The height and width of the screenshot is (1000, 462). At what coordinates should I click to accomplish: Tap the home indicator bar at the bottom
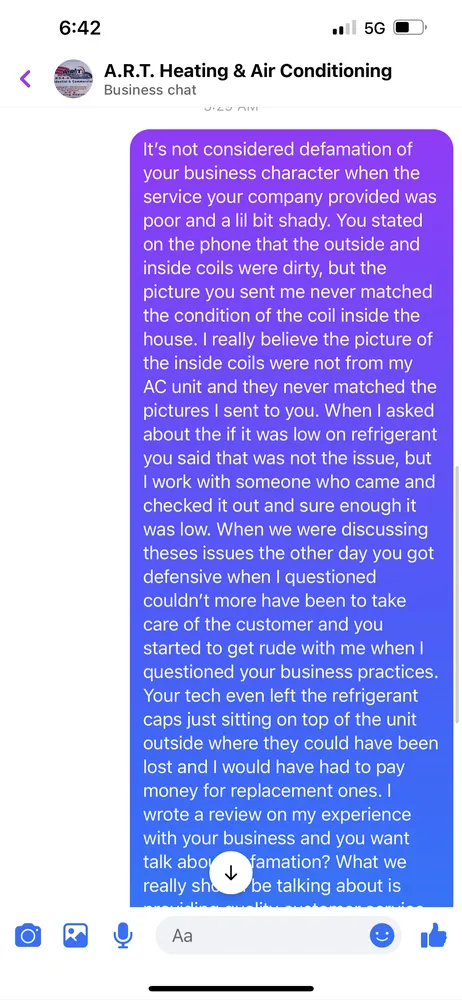231,989
